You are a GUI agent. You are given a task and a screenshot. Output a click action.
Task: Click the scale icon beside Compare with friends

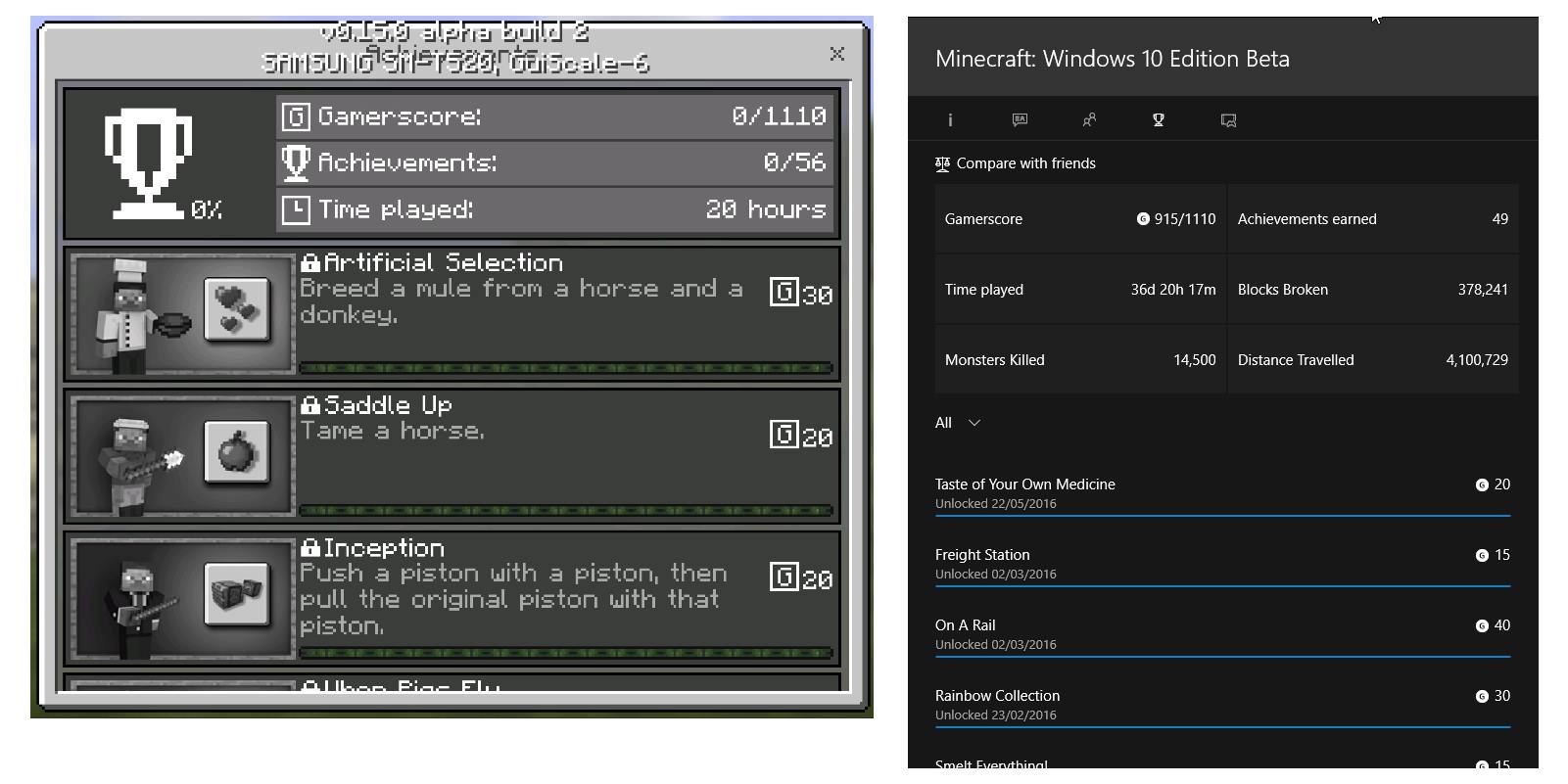tap(942, 164)
